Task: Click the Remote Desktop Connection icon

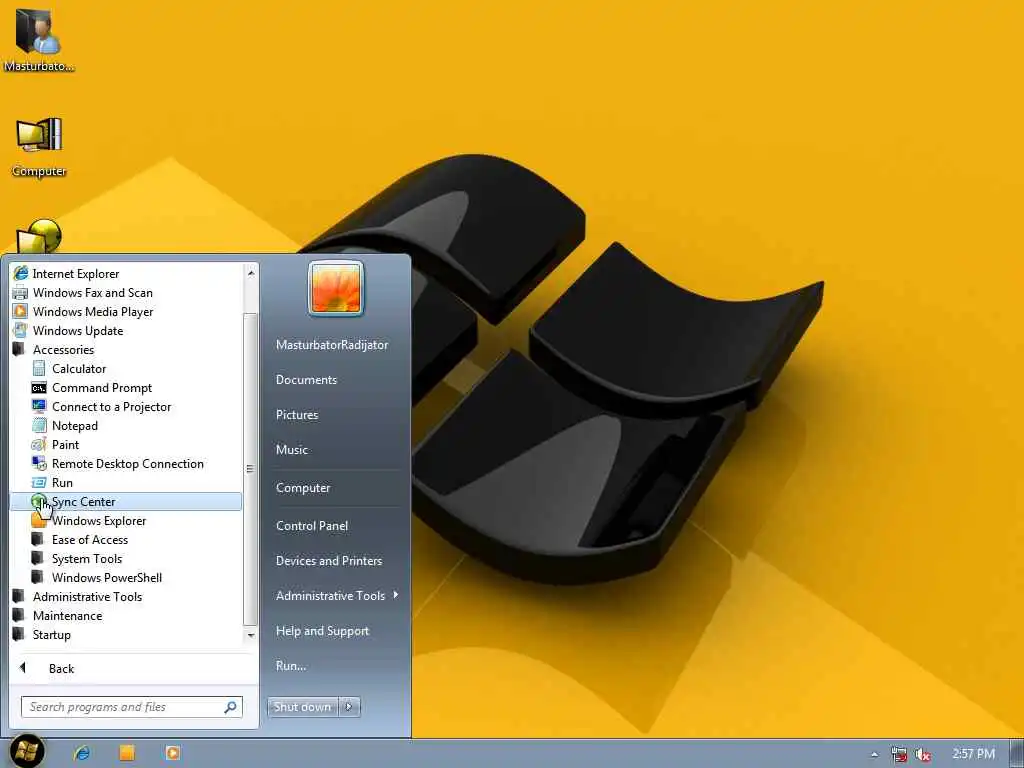Action: point(39,464)
